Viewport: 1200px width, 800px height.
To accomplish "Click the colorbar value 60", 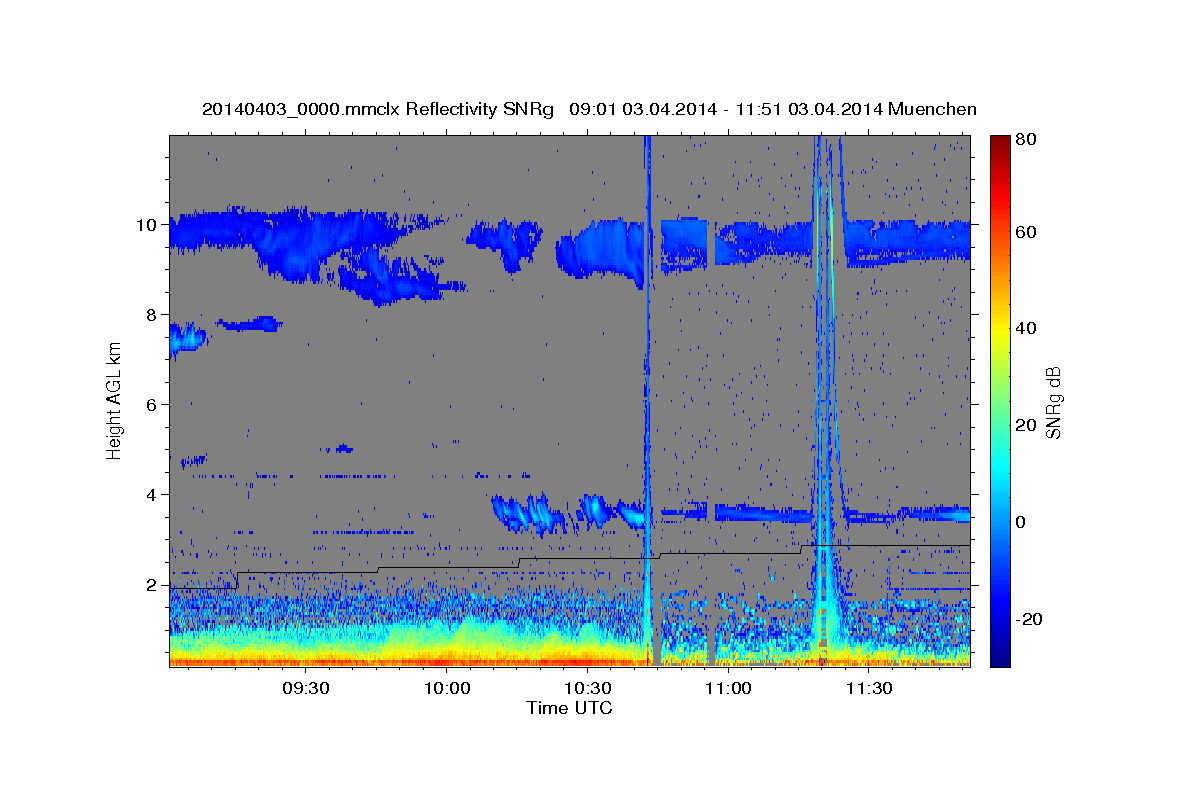I will coord(1026,232).
